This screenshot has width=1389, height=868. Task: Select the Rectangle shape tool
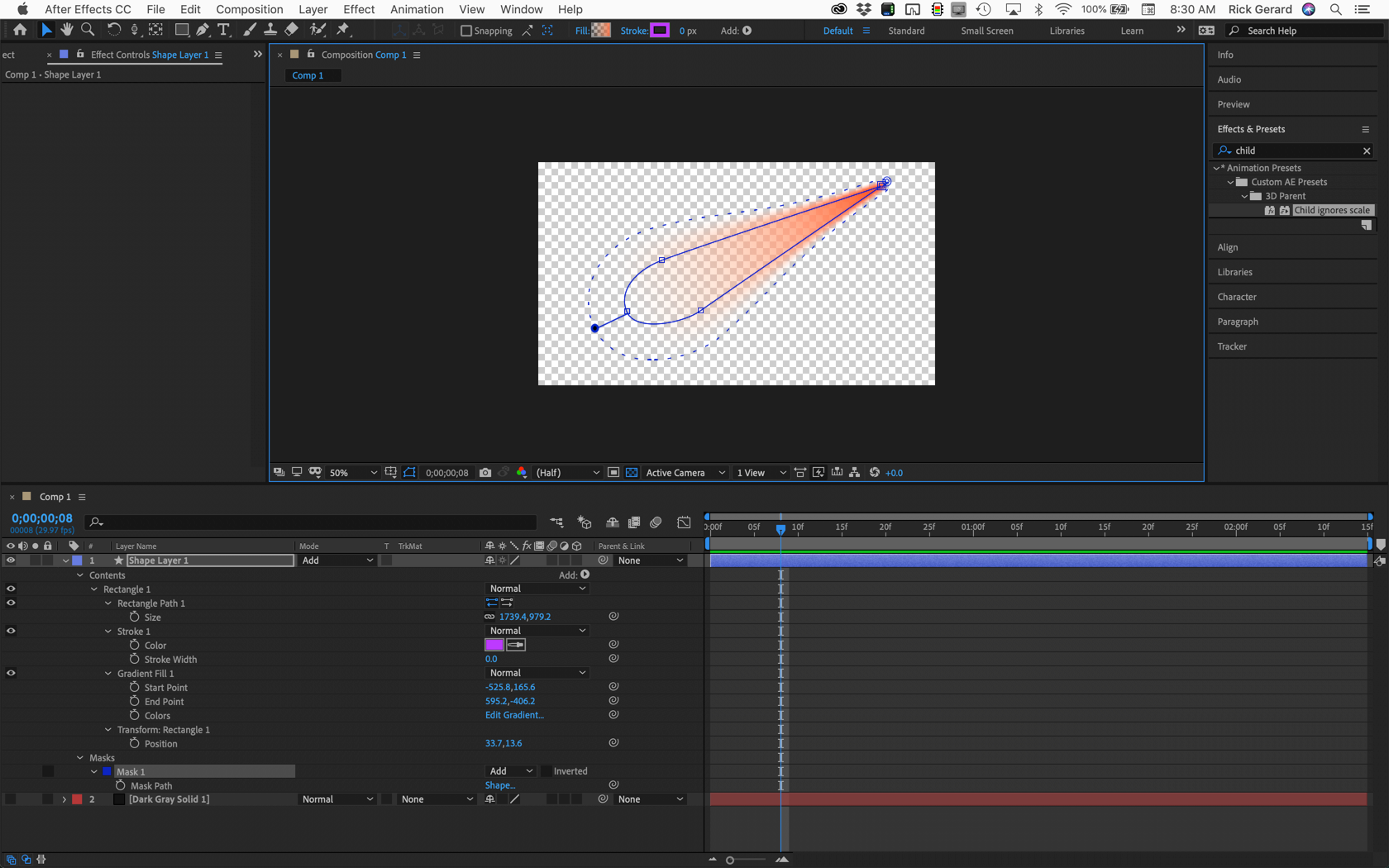(x=181, y=30)
